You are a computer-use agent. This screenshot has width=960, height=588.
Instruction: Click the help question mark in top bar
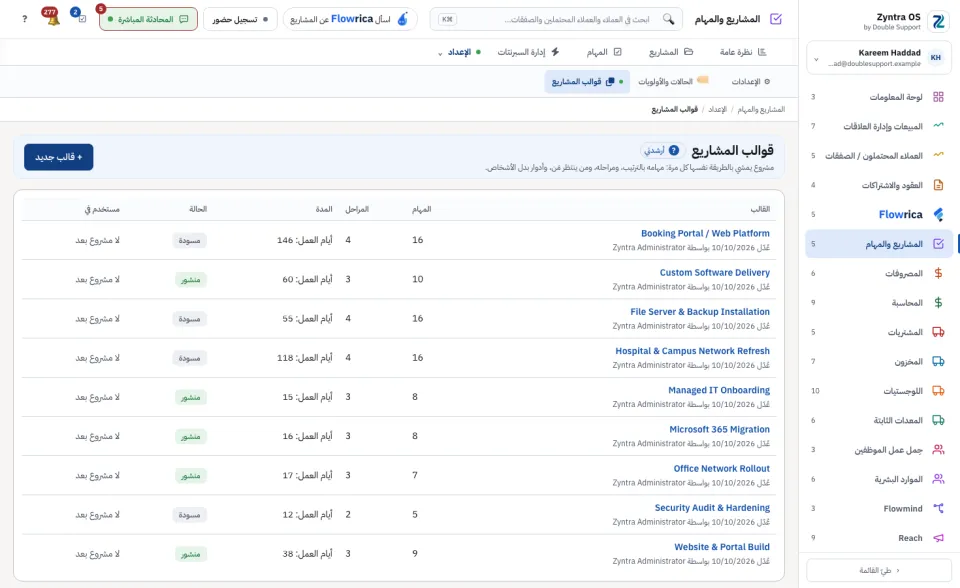[24, 19]
